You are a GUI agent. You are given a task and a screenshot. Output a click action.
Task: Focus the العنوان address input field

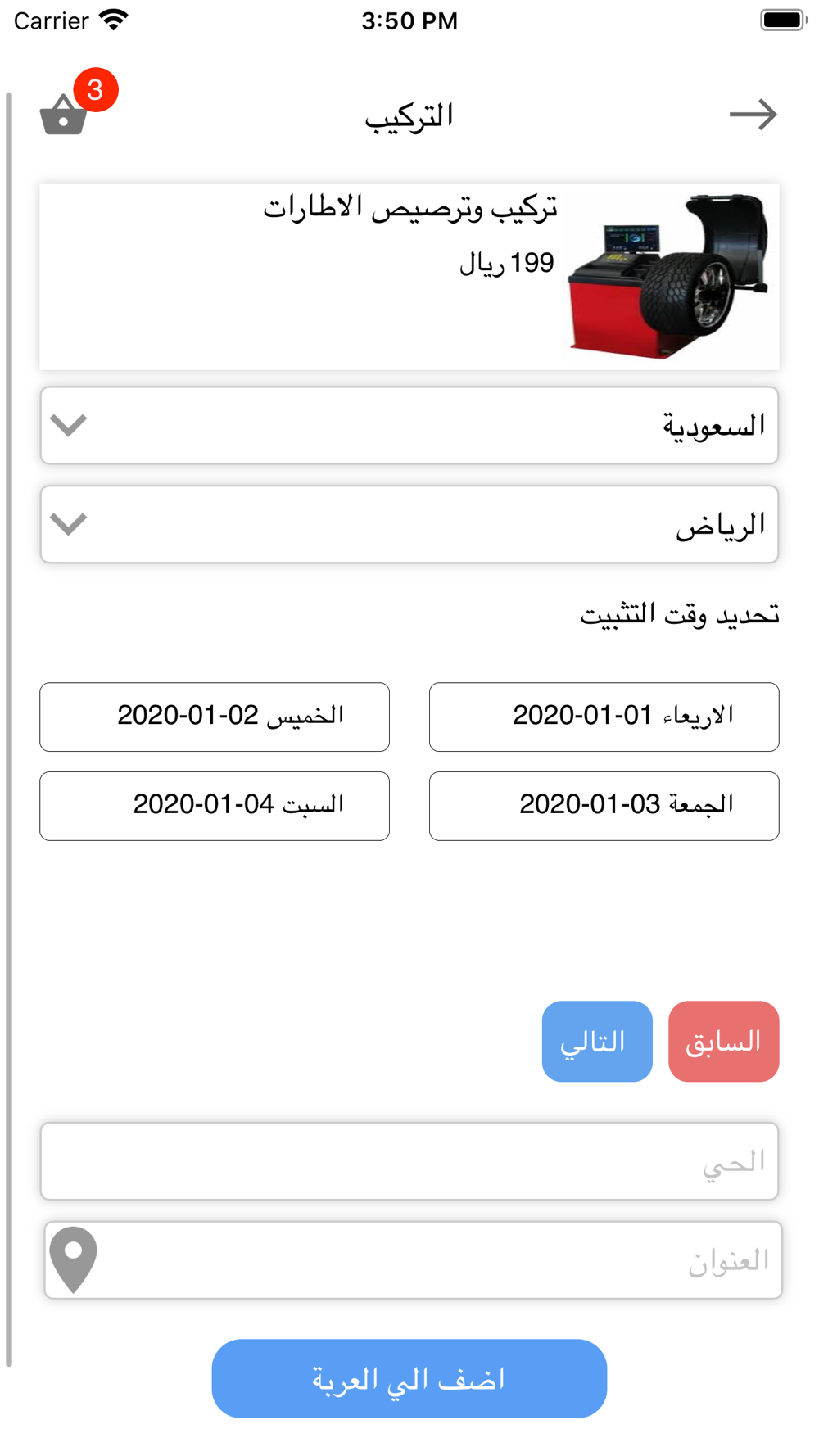(x=414, y=1260)
